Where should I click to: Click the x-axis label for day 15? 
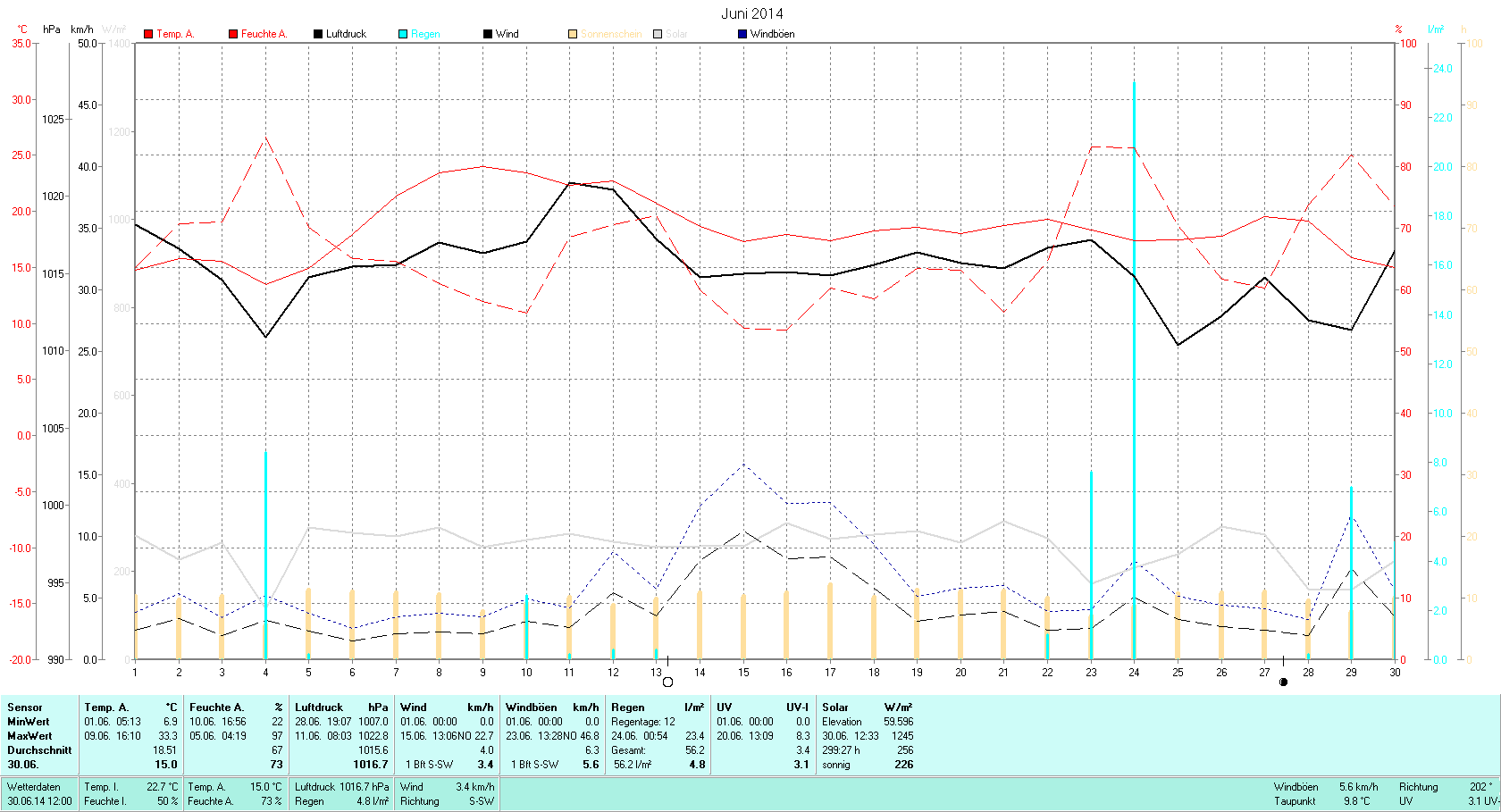click(x=743, y=673)
